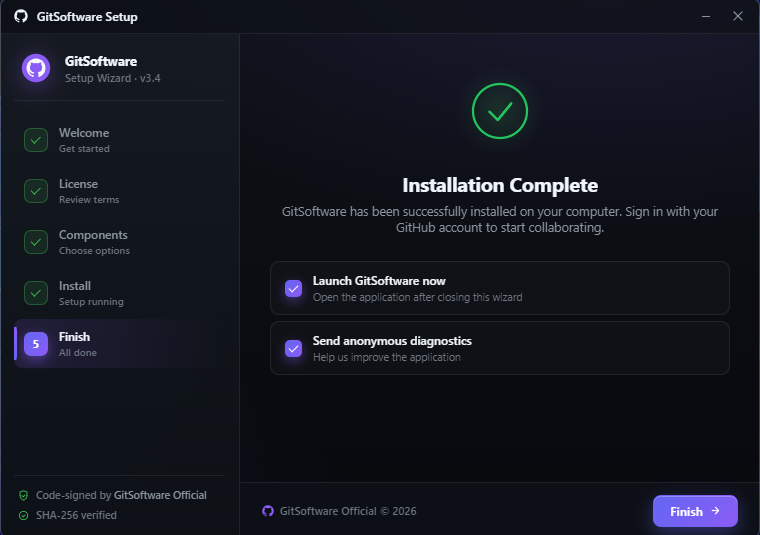760x535 pixels.
Task: Uncheck the Launch GitSoftware now checkbox
Action: pyautogui.click(x=294, y=289)
